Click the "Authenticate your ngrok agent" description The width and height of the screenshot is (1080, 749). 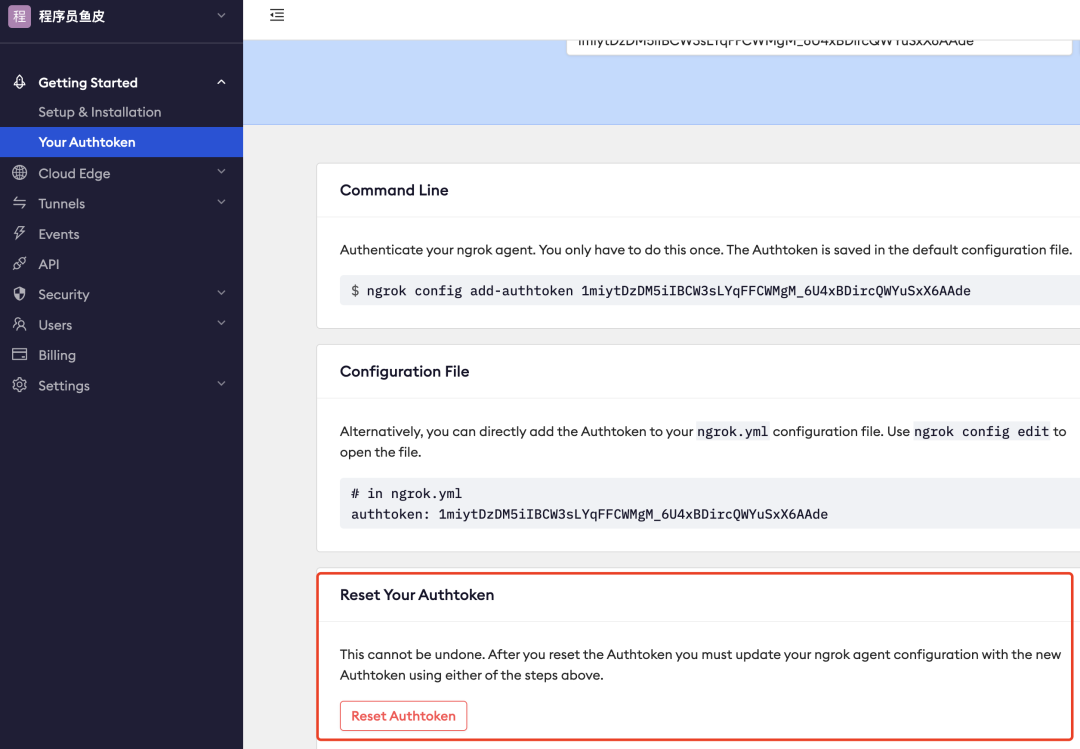706,249
